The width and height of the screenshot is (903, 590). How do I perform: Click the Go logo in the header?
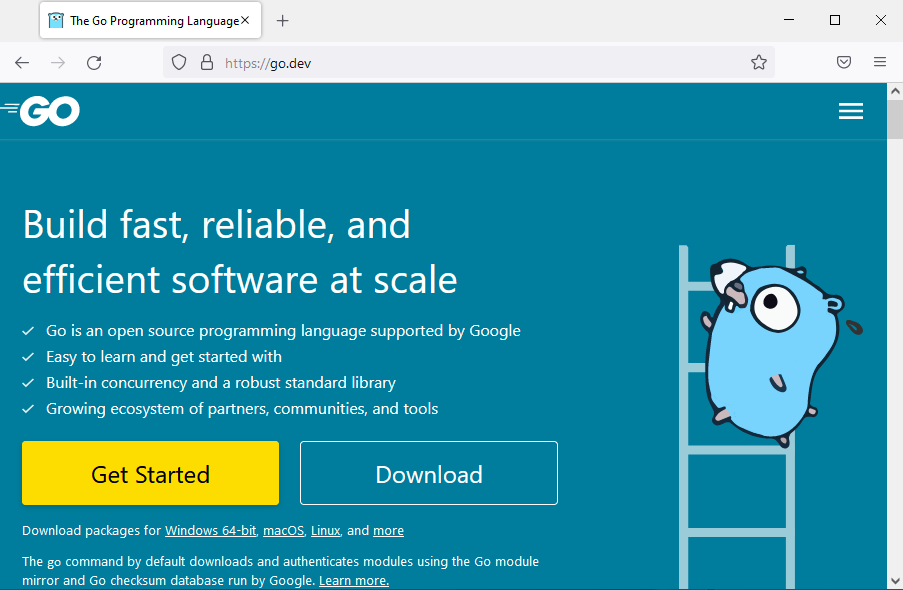[x=40, y=111]
